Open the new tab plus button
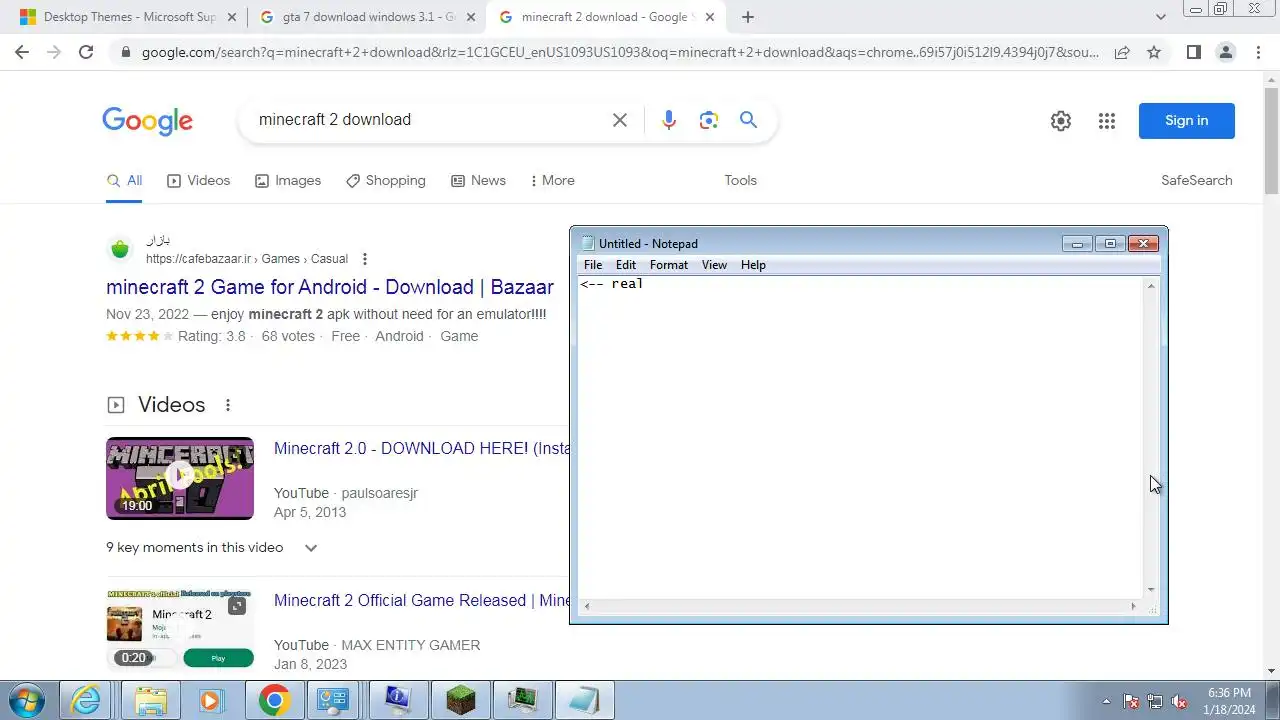Screen dimensions: 1280x720 click(748, 17)
